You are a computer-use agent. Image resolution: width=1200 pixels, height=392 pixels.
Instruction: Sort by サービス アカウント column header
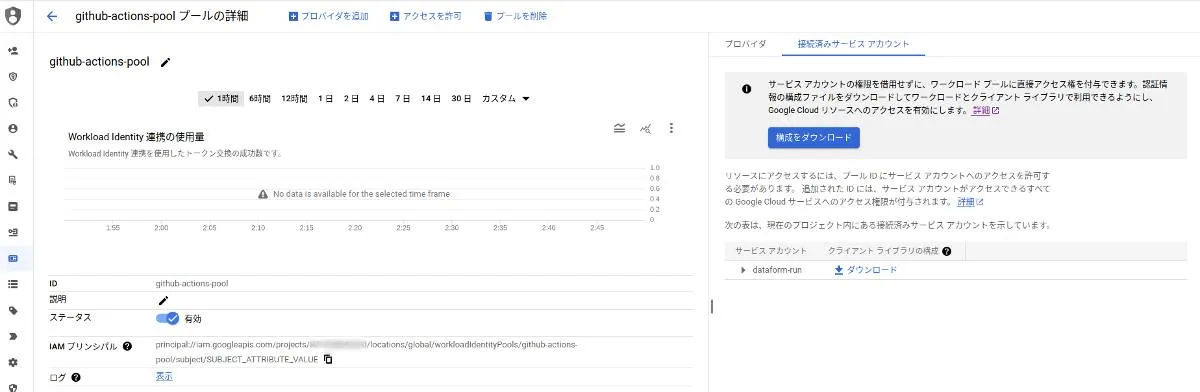coord(771,251)
